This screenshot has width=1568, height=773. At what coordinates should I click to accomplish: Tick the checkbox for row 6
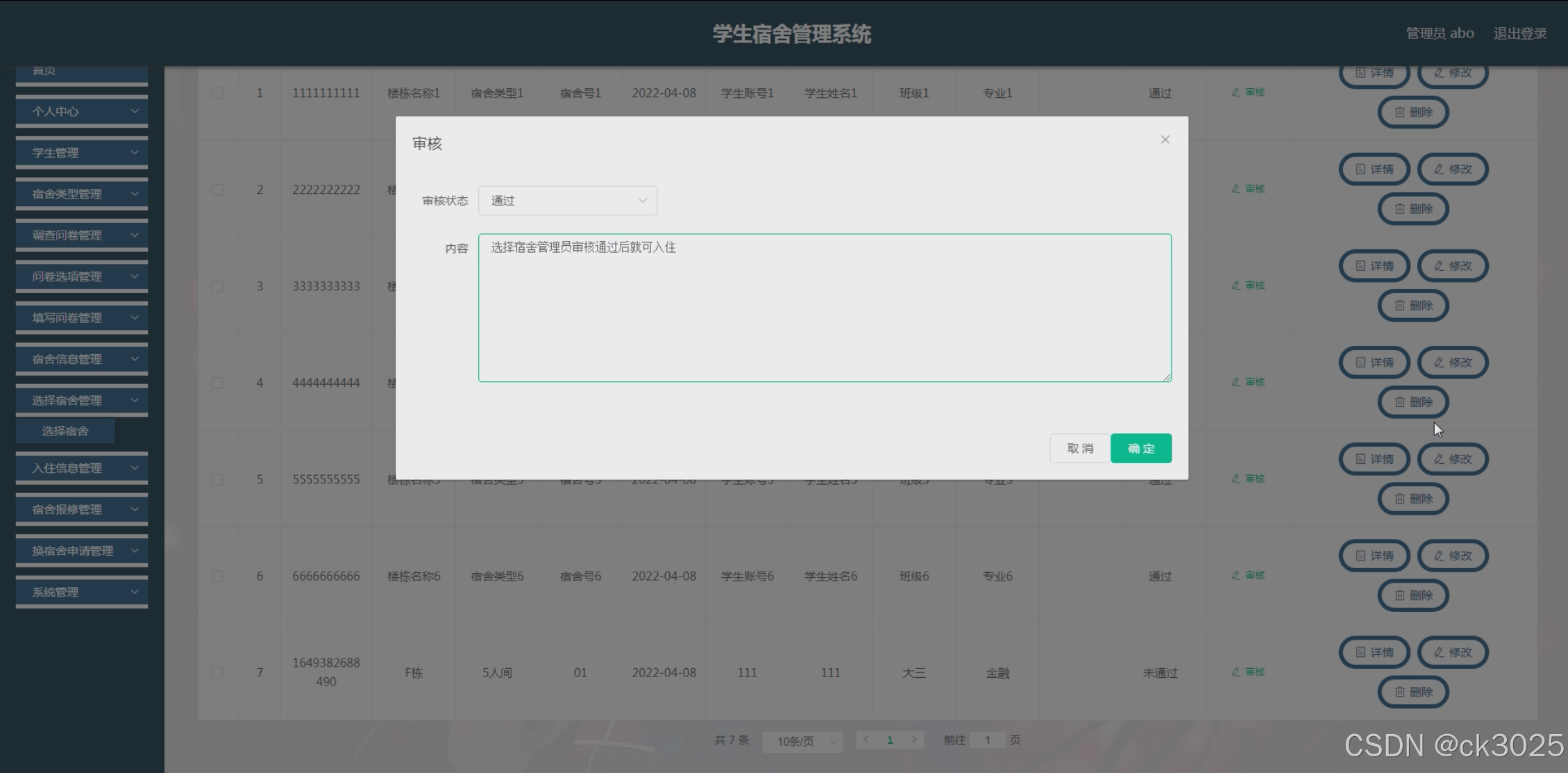[x=217, y=576]
